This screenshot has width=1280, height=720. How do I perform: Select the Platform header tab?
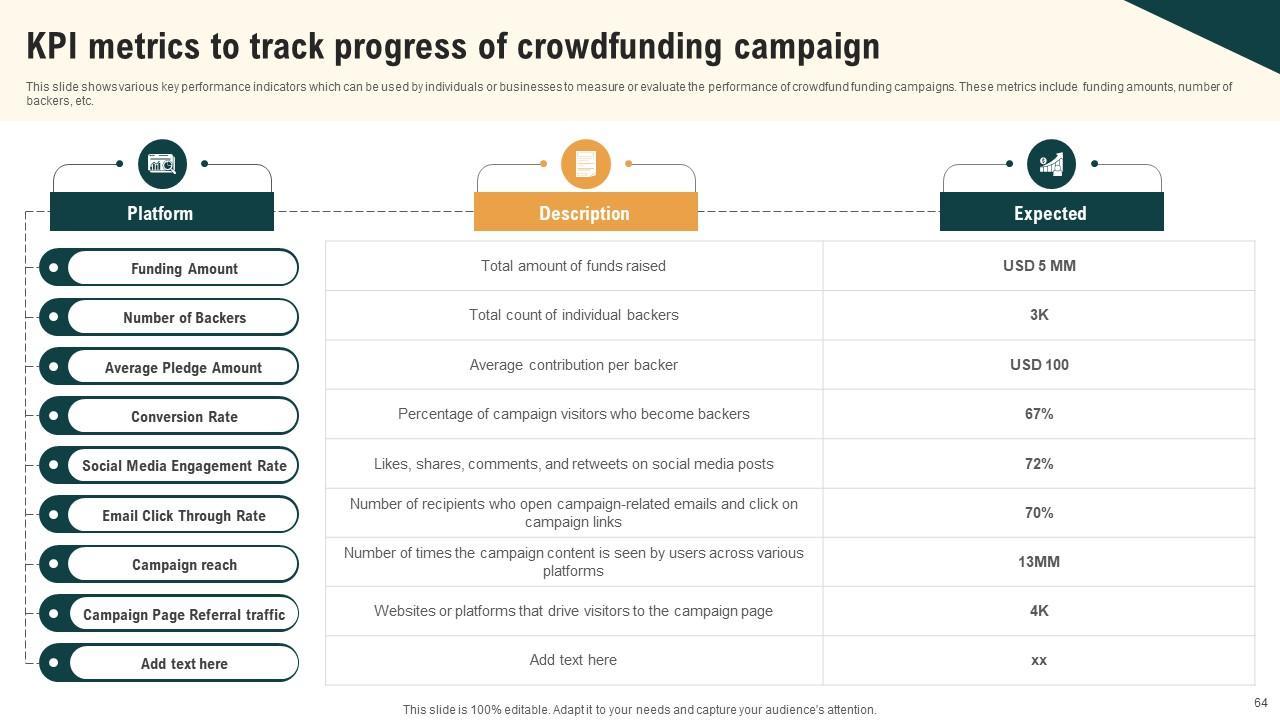161,213
